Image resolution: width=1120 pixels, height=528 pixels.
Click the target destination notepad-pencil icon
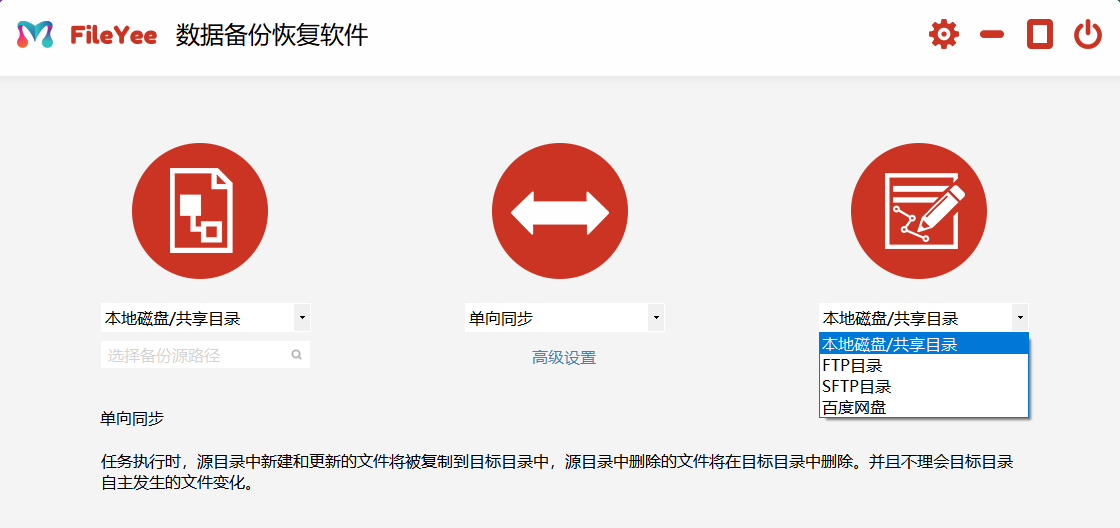point(919,212)
